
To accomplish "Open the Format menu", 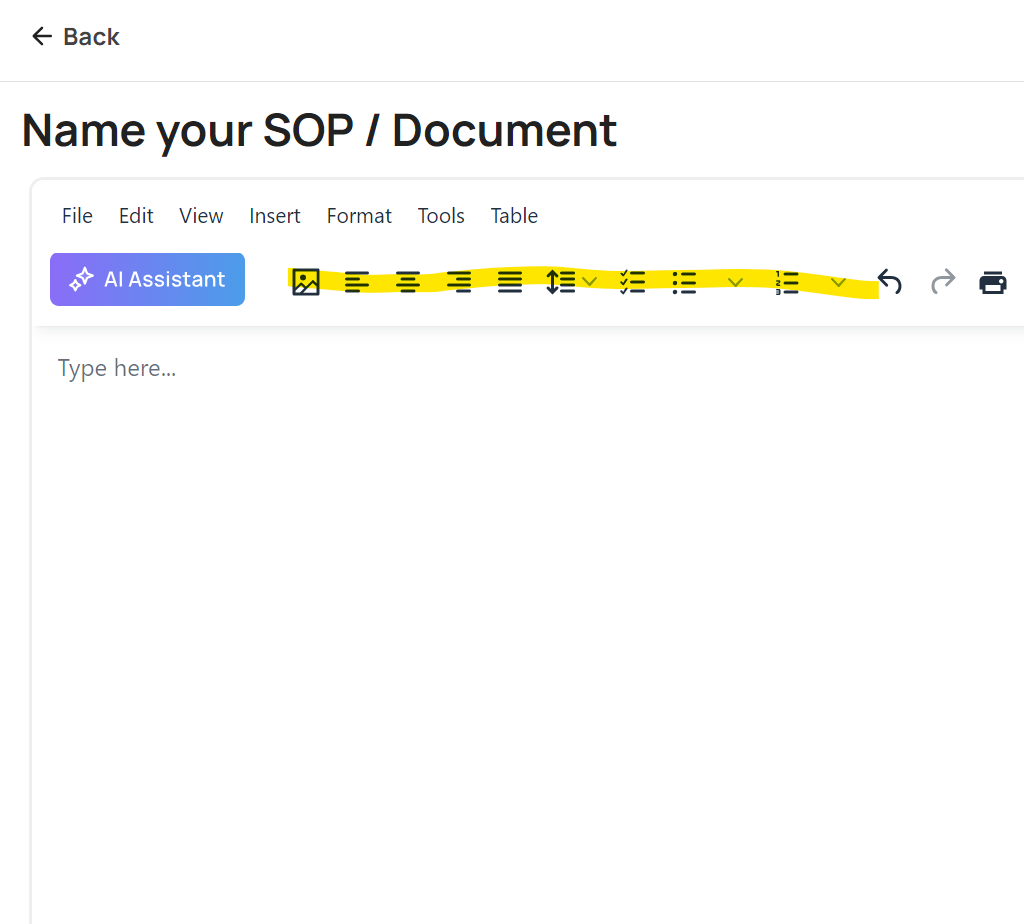I will (359, 215).
